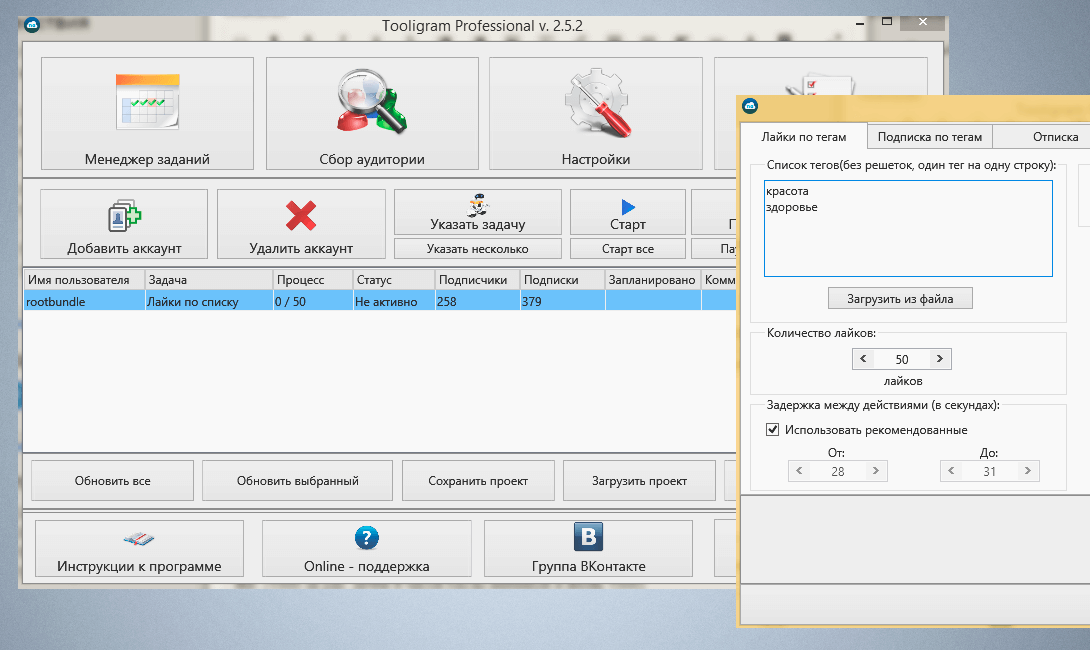Sort by Имя пользователя column header
This screenshot has height=650, width=1090.
(84, 279)
